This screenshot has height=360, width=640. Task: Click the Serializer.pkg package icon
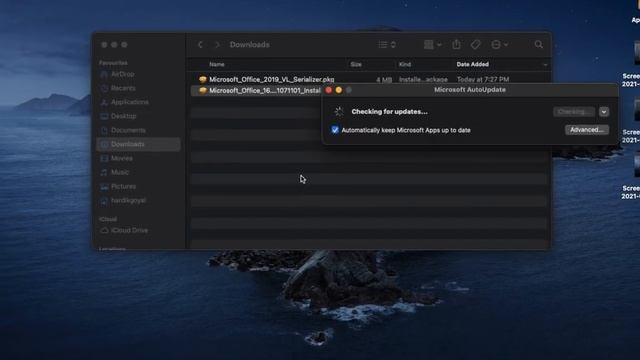coord(202,79)
